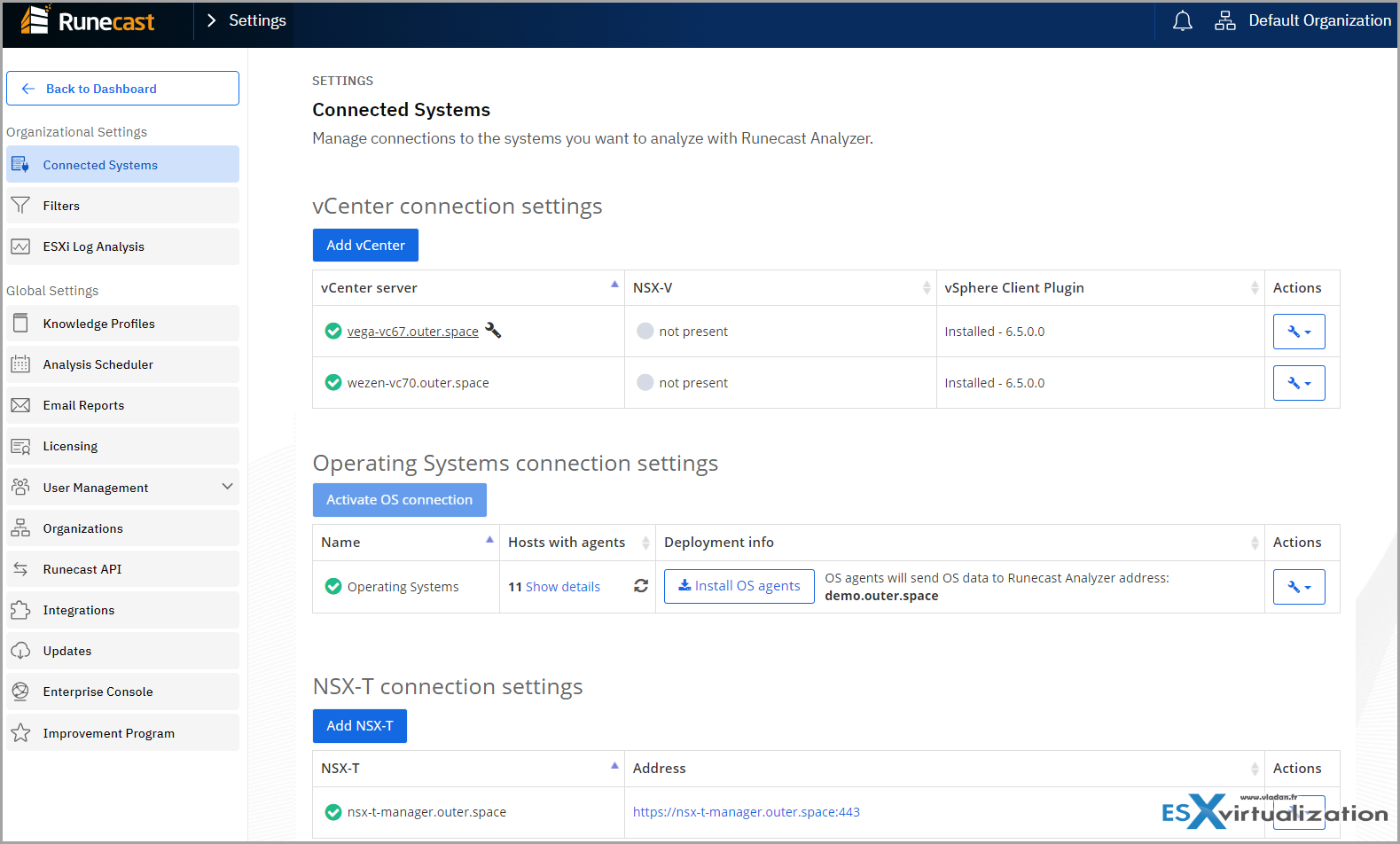Click wezen-vc70.outer.space server name
The image size is (1400, 844).
418,383
